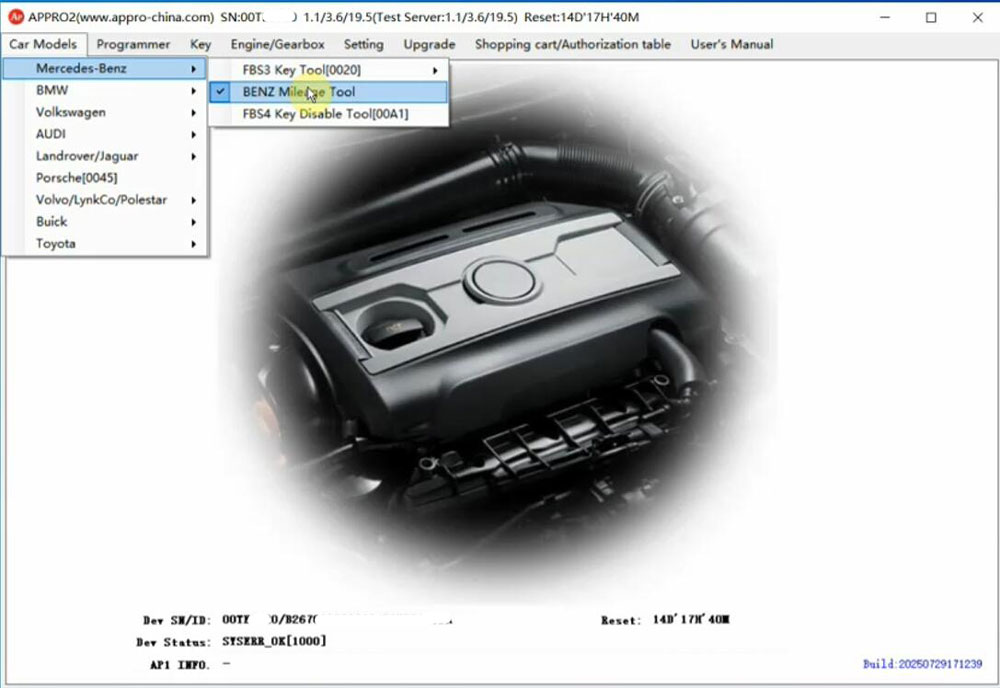This screenshot has height=688, width=1000.
Task: Expand the Volkswagen car model submenu
Action: 70,113
